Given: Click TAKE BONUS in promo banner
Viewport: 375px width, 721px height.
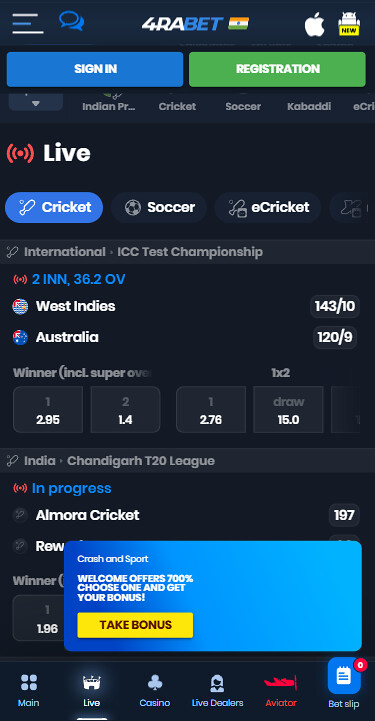Looking at the screenshot, I should coord(135,625).
